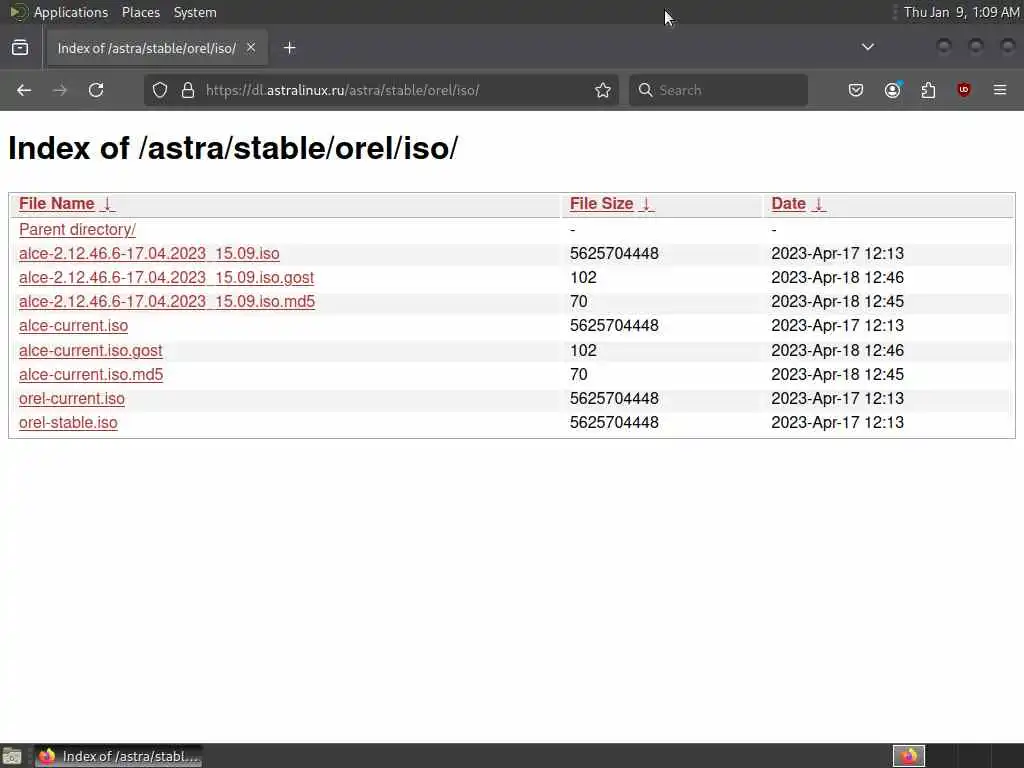This screenshot has height=768, width=1024.
Task: Click the date of orel-current.iso
Action: click(837, 399)
